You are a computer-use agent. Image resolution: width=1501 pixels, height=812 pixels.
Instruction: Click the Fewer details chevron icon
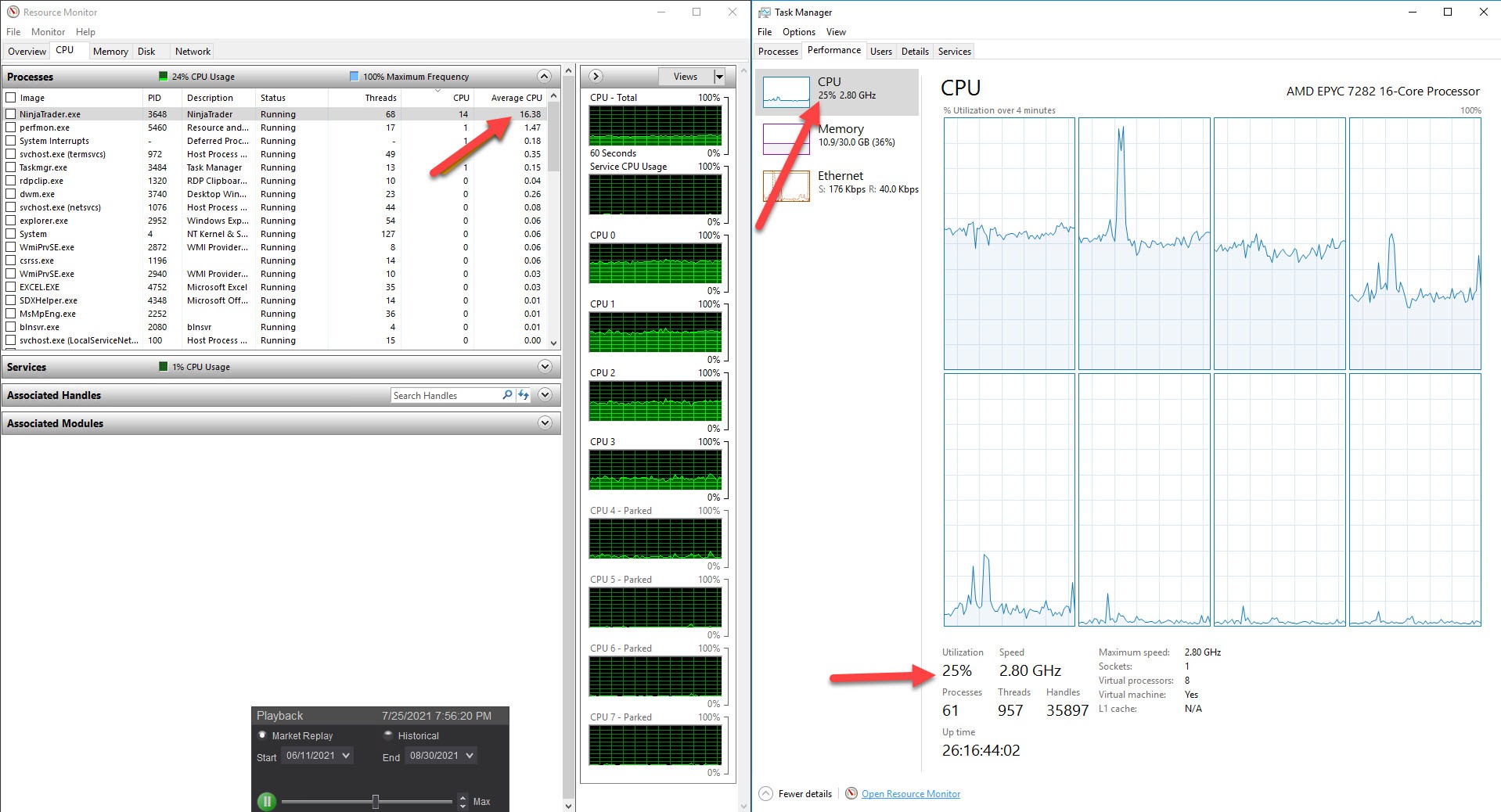point(766,793)
